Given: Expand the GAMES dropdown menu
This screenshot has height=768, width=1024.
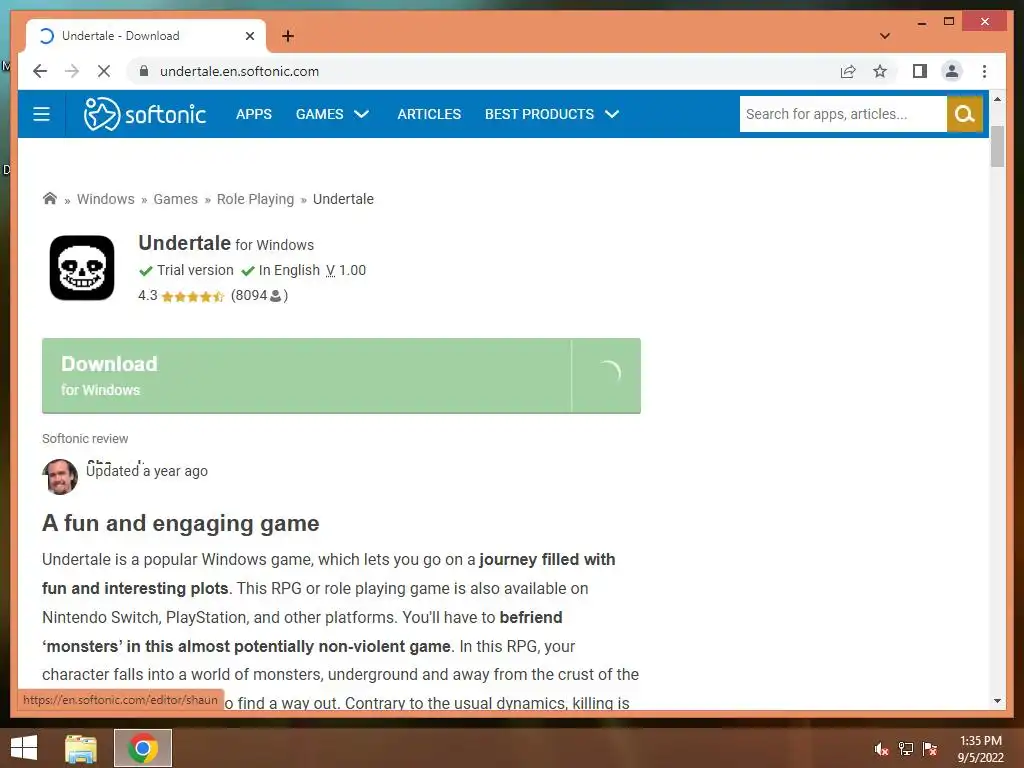Looking at the screenshot, I should pyautogui.click(x=332, y=114).
